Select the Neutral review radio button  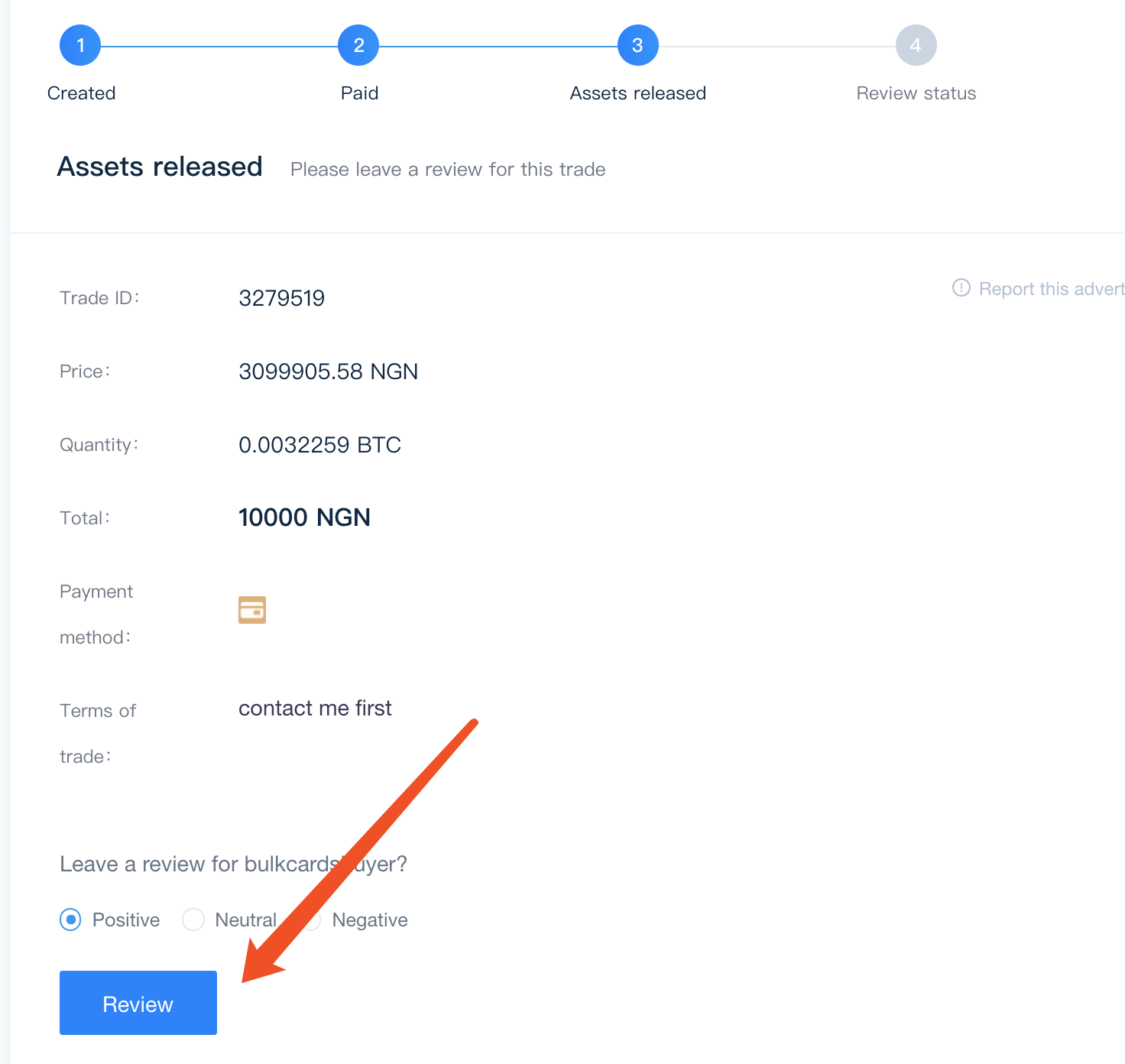tap(193, 920)
